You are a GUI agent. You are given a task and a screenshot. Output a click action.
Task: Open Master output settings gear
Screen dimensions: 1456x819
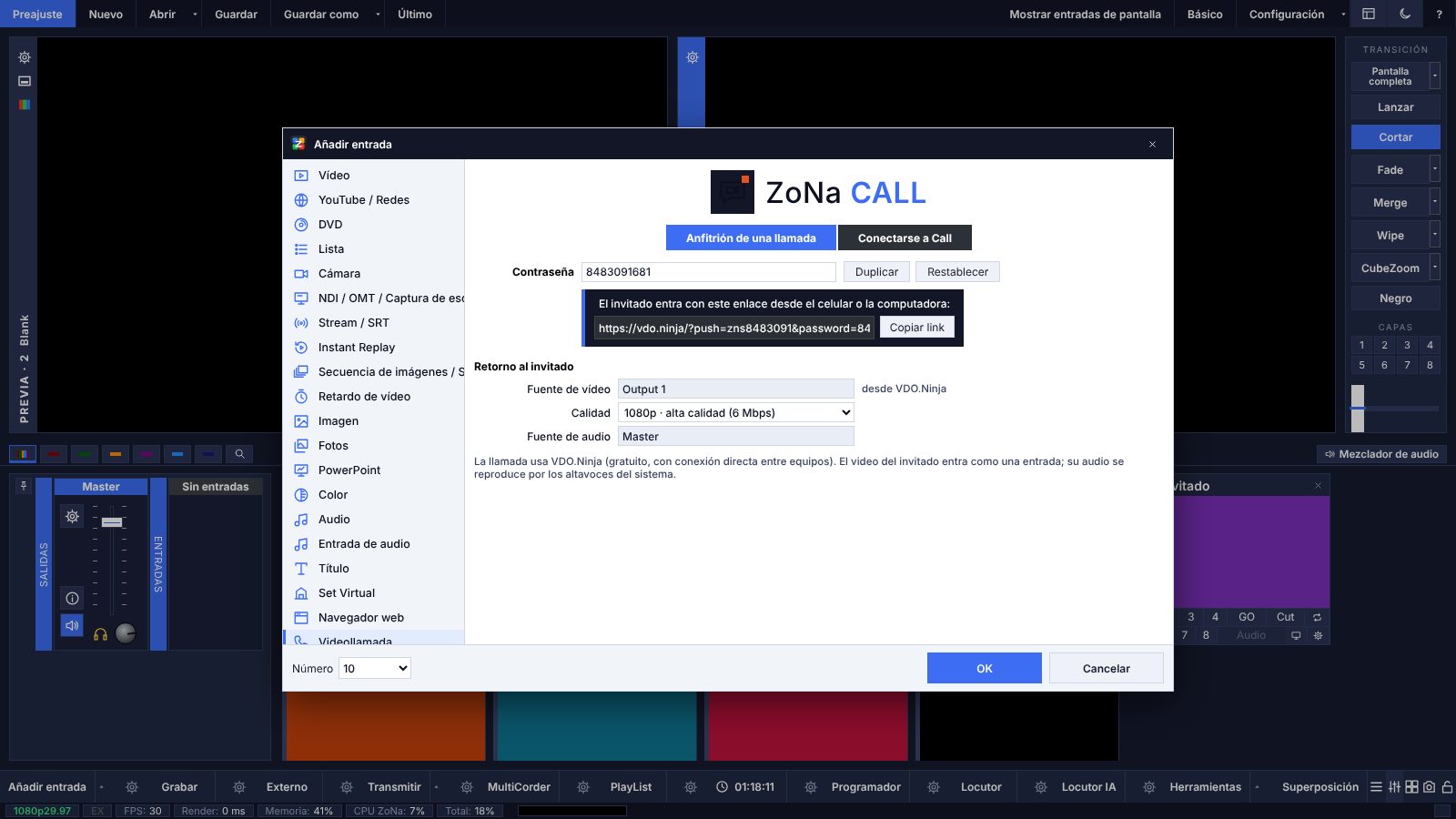[x=72, y=517]
